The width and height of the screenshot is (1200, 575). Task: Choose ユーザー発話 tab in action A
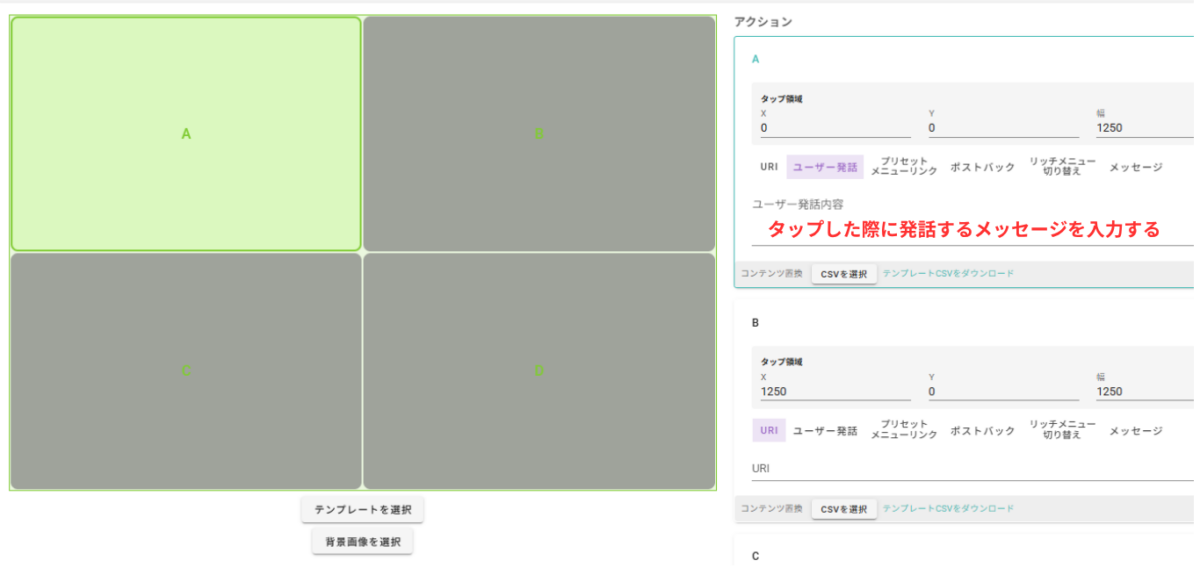825,167
